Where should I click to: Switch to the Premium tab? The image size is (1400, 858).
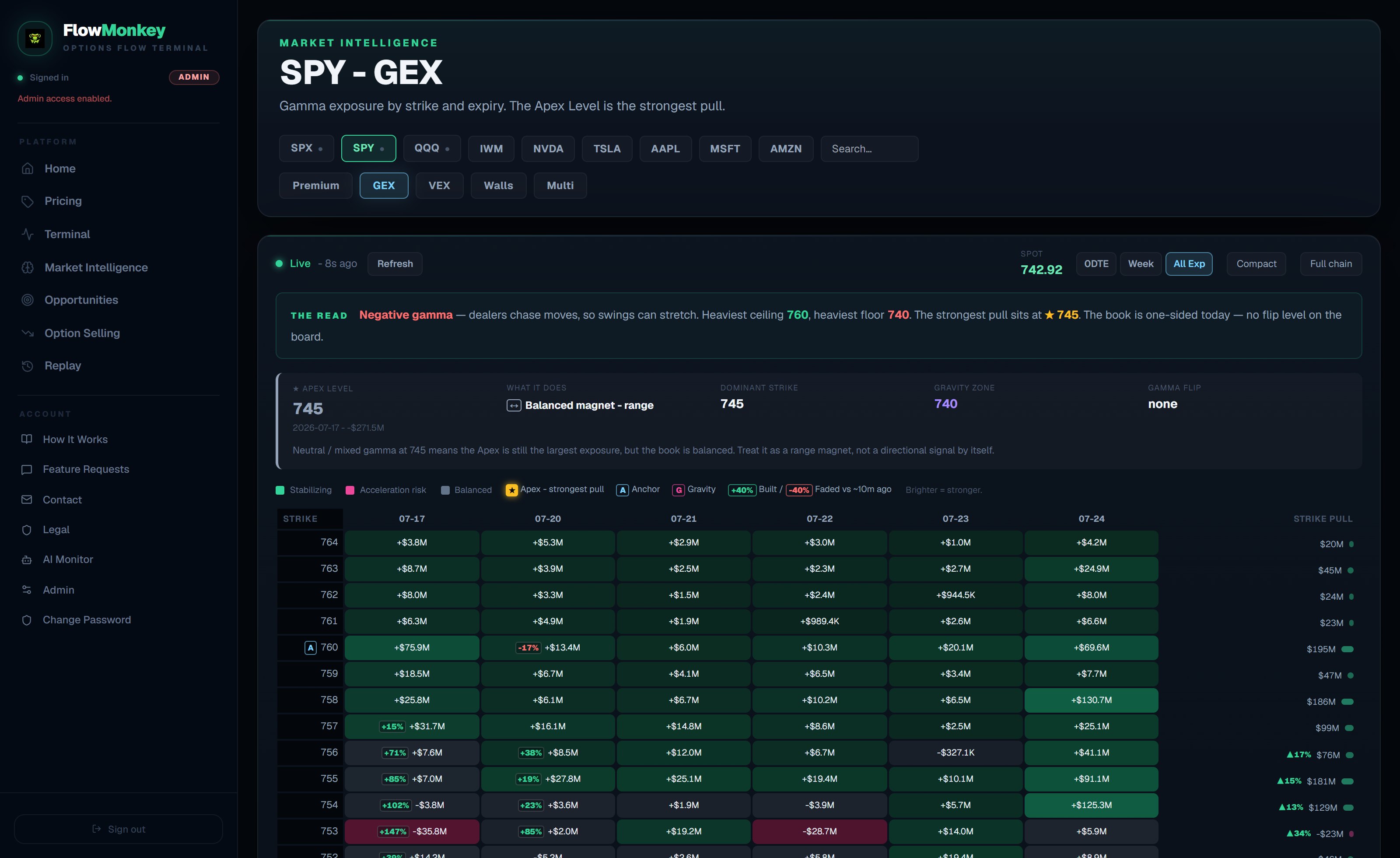click(315, 185)
